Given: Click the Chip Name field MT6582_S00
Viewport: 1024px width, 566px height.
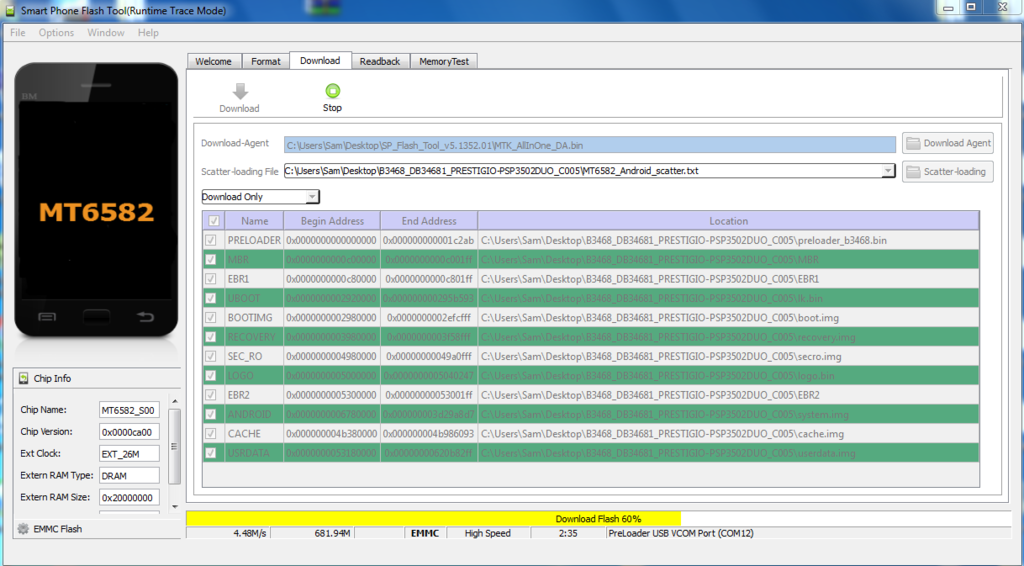Looking at the screenshot, I should (128, 410).
